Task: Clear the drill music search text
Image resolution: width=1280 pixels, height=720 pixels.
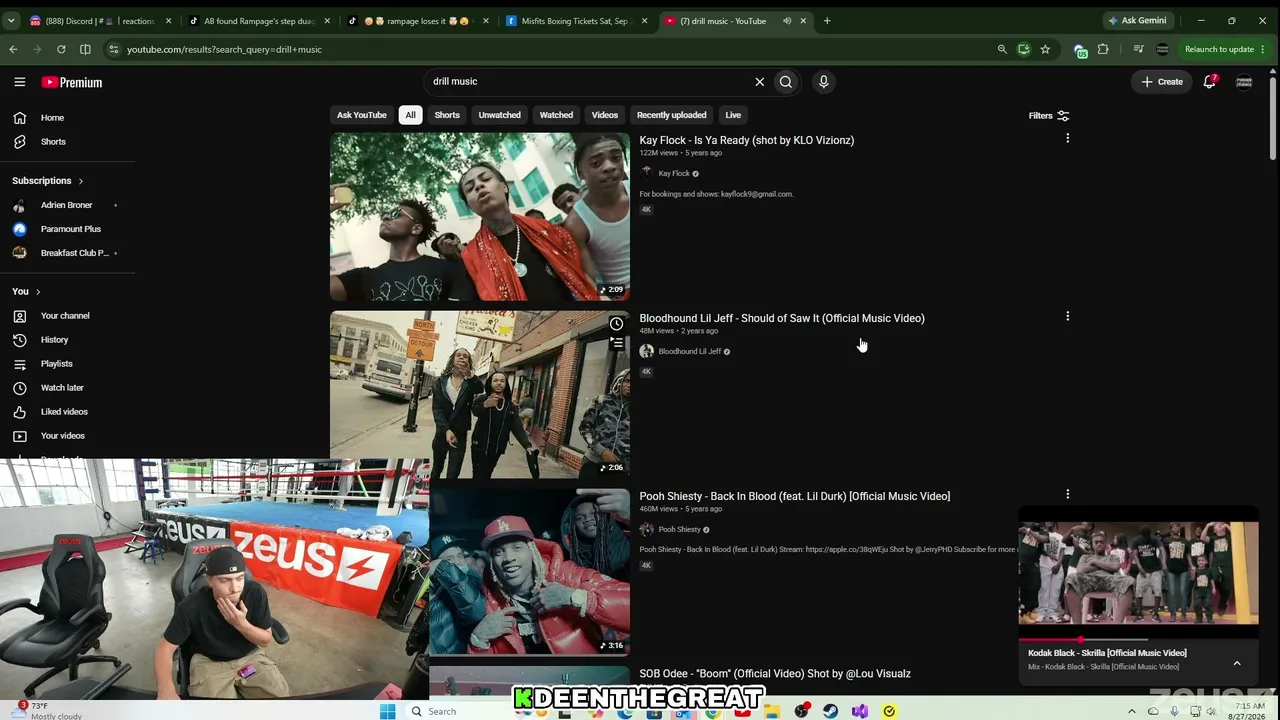Action: (759, 82)
